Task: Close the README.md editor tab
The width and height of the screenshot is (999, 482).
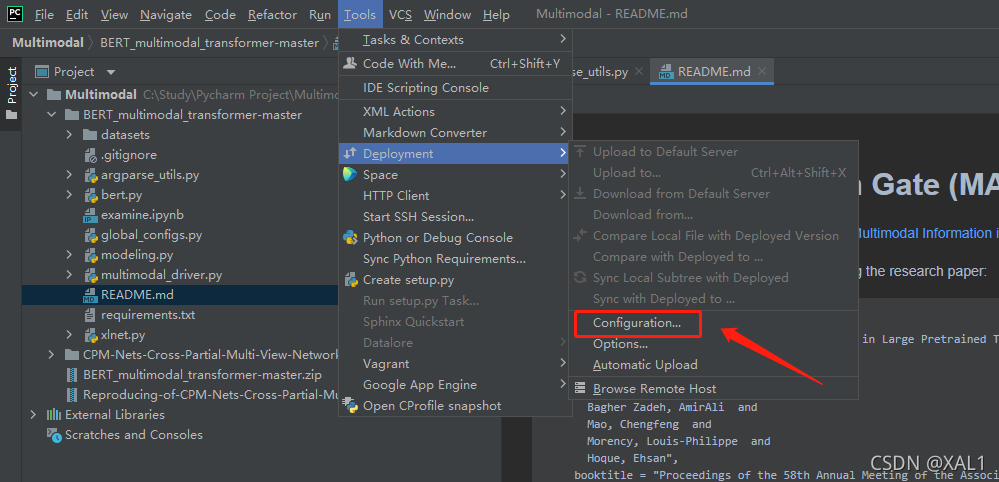Action: 762,71
